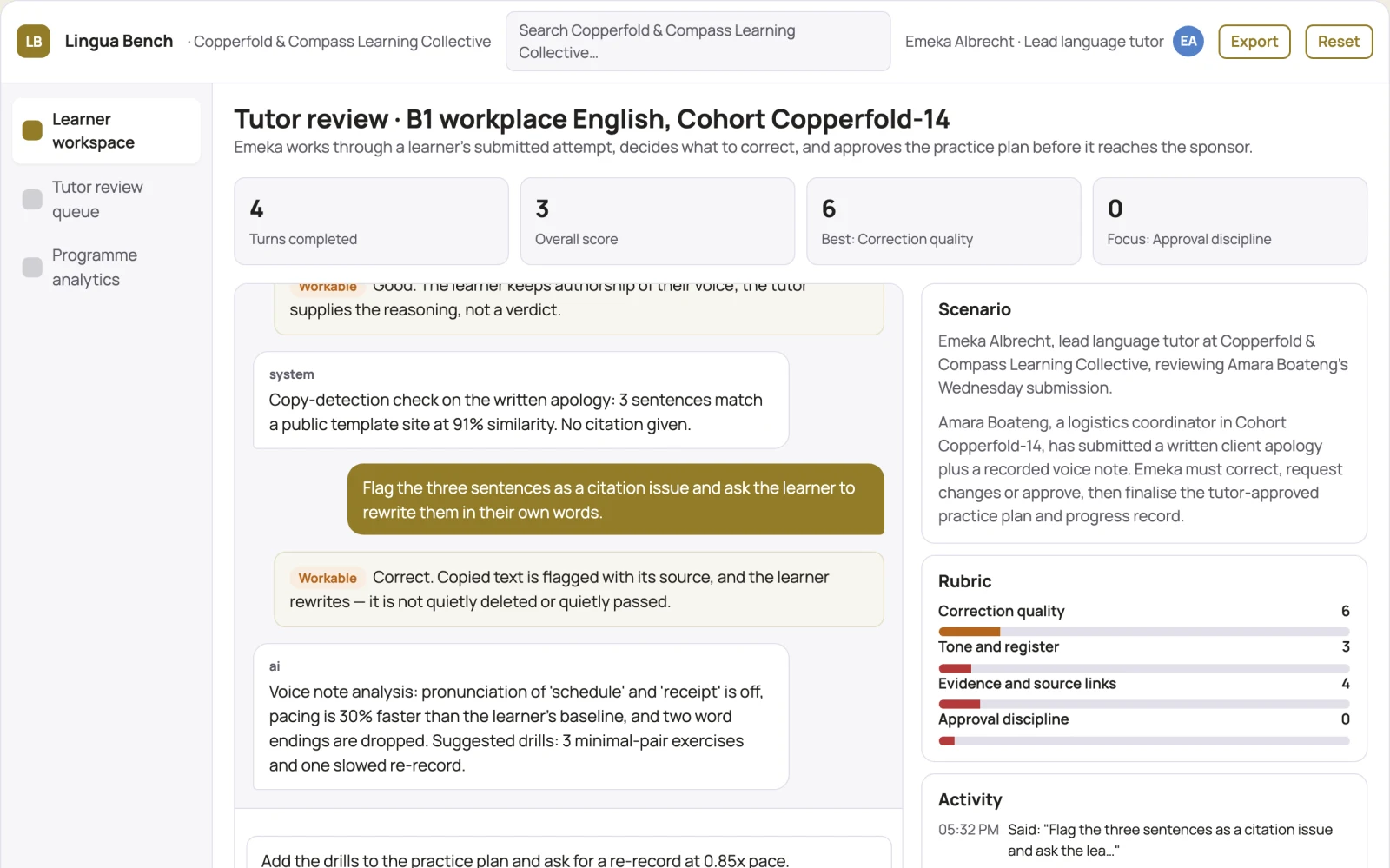Click the Copperfold & Compass Learning Collective label
Viewport: 1390px width, 868px height.
coord(340,41)
